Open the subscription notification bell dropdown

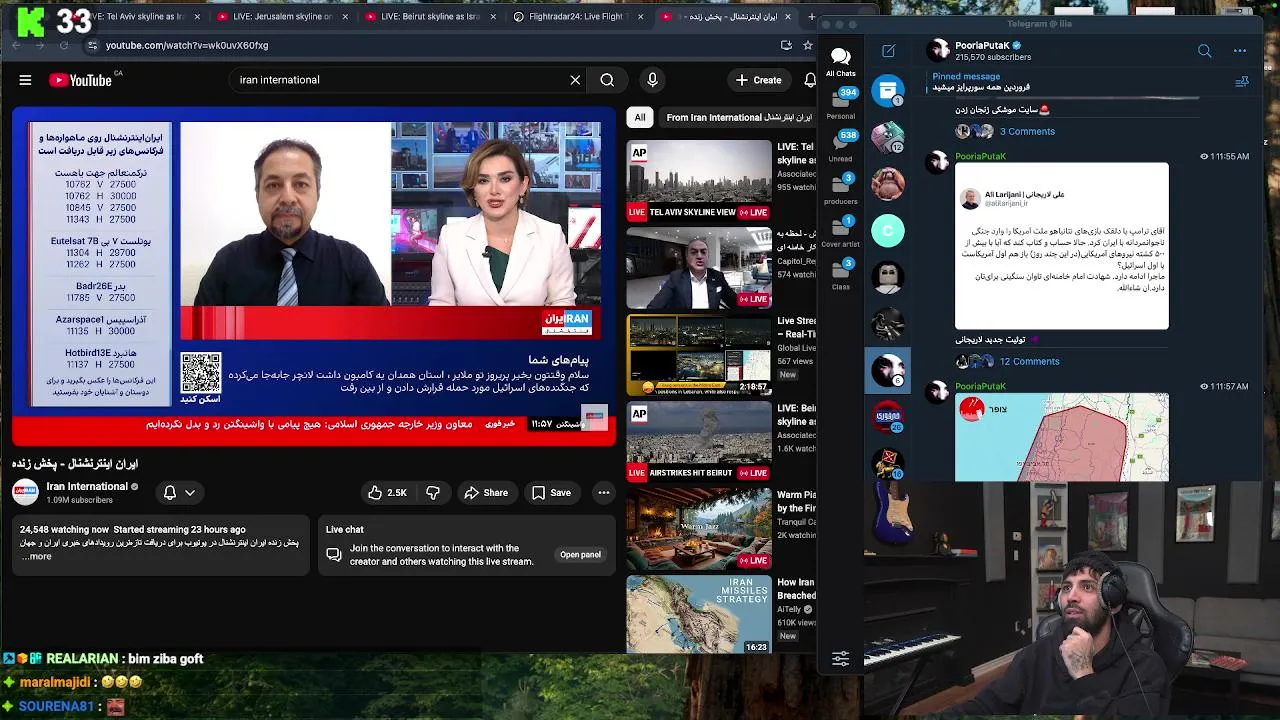tap(179, 492)
